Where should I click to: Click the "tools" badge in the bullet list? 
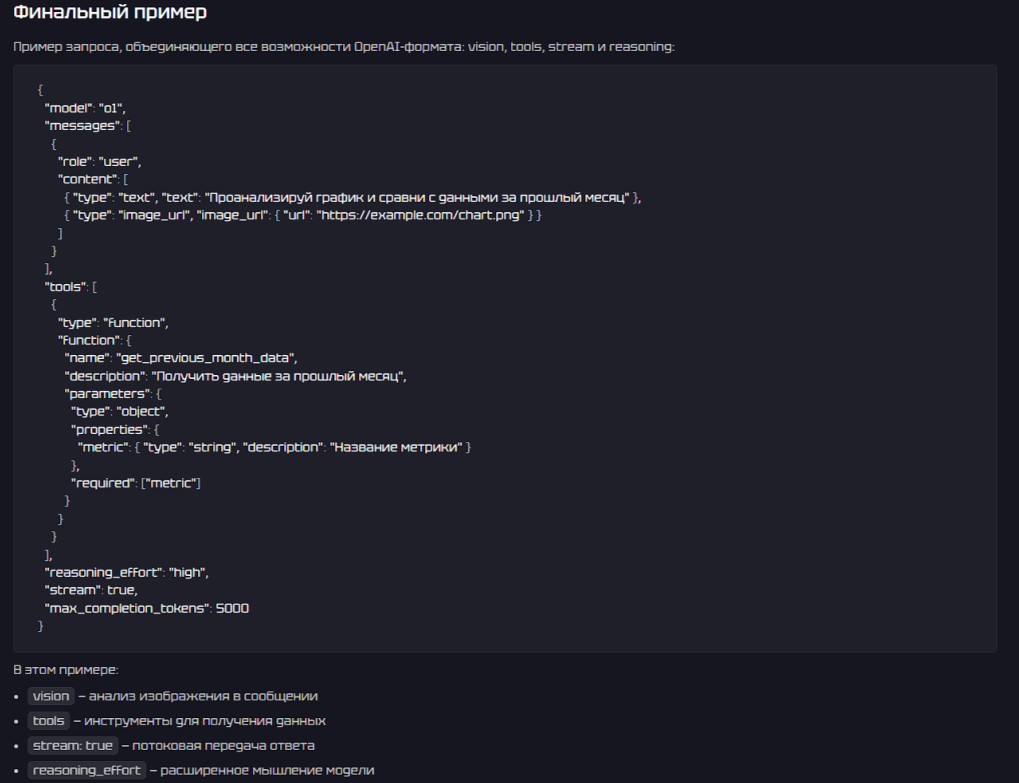(49, 721)
